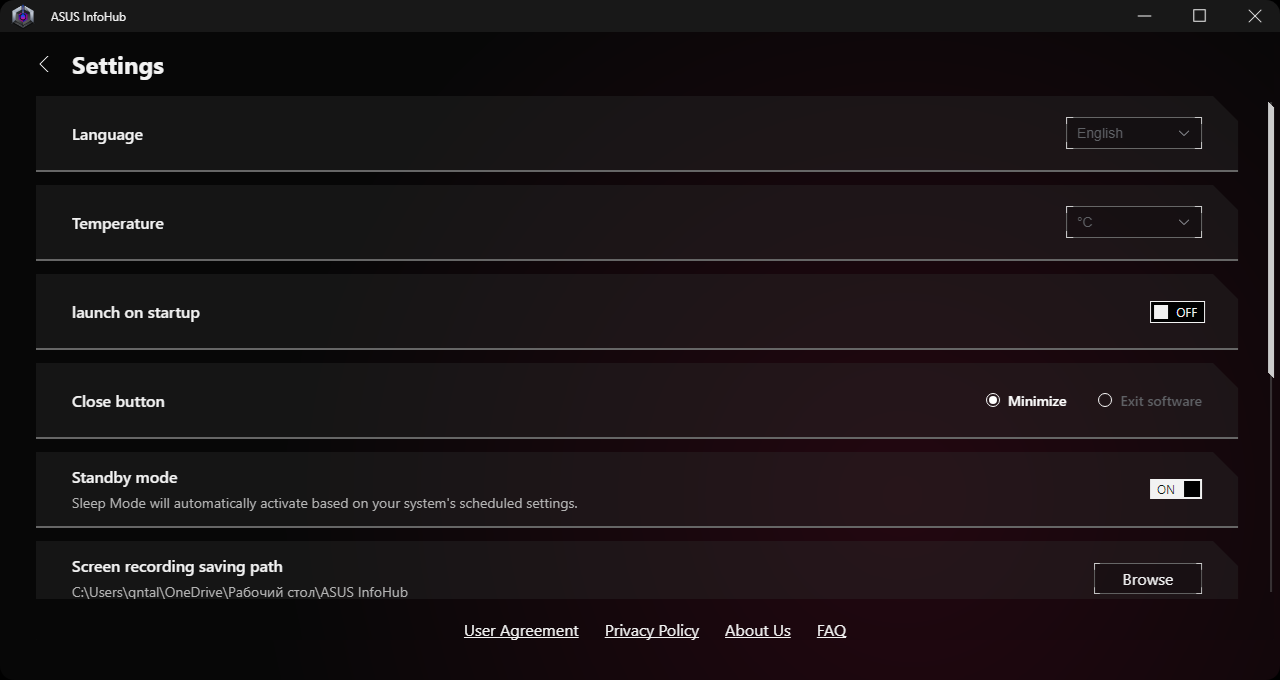Close the ASUS InfoHub window
This screenshot has height=680, width=1280.
pos(1255,16)
